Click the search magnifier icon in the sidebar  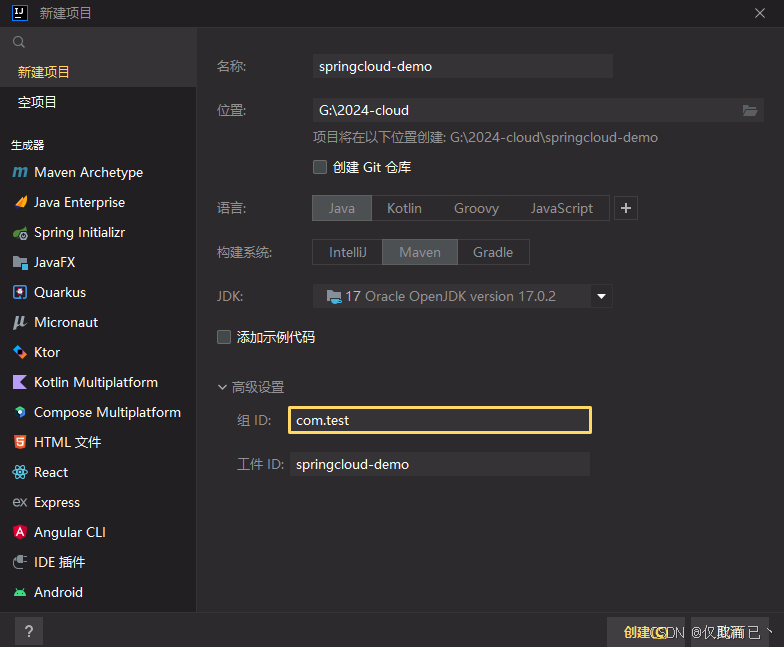[19, 42]
